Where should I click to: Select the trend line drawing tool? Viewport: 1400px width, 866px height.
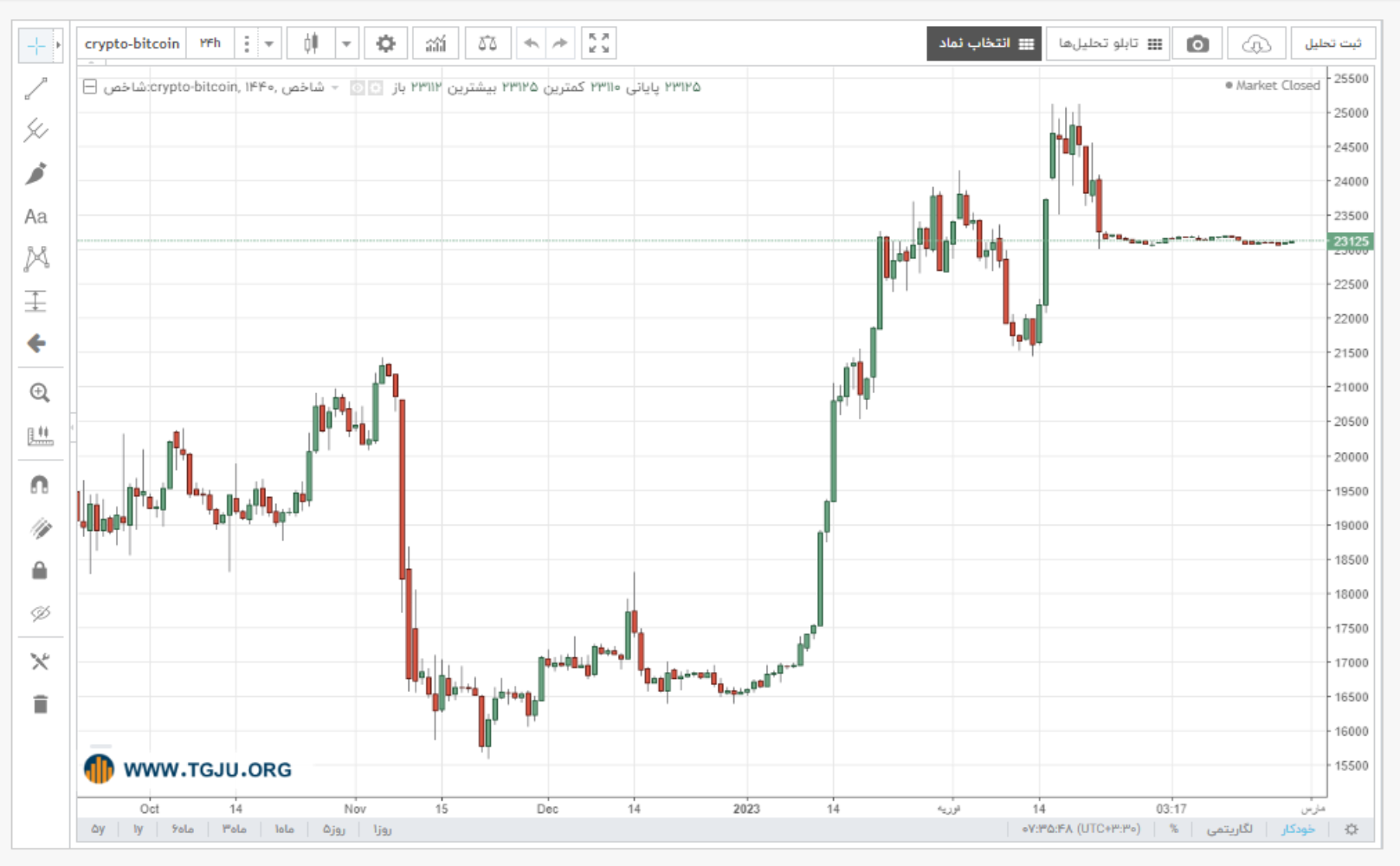pyautogui.click(x=36, y=88)
